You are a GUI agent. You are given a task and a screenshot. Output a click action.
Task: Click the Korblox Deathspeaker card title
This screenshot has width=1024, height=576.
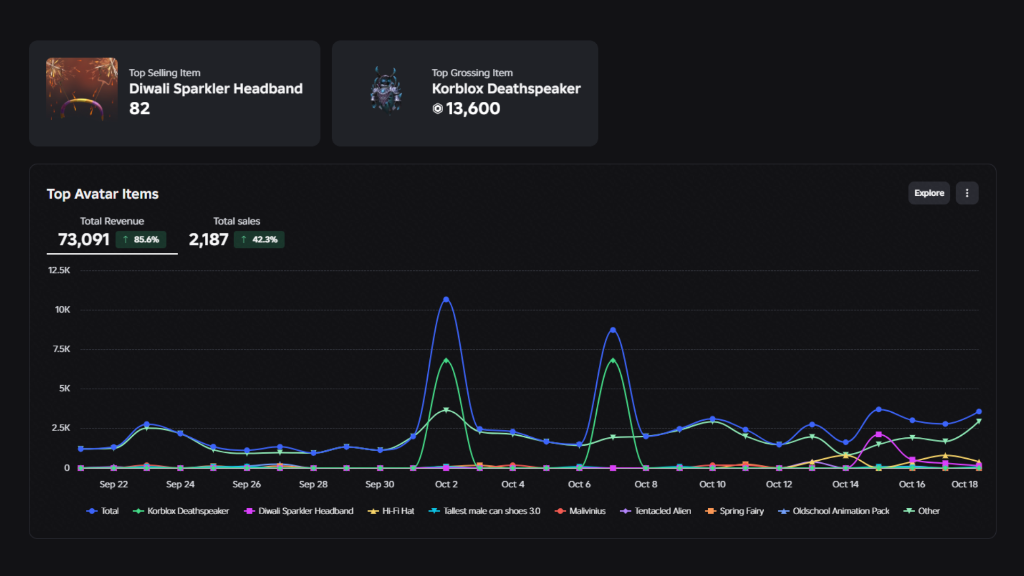[506, 89]
